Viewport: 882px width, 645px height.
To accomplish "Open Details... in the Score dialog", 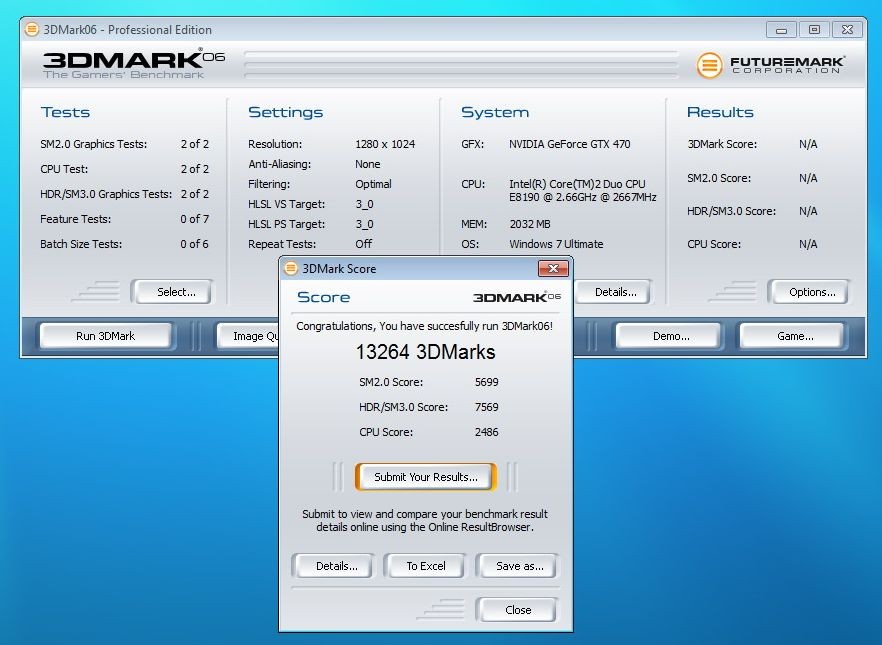I will (332, 566).
